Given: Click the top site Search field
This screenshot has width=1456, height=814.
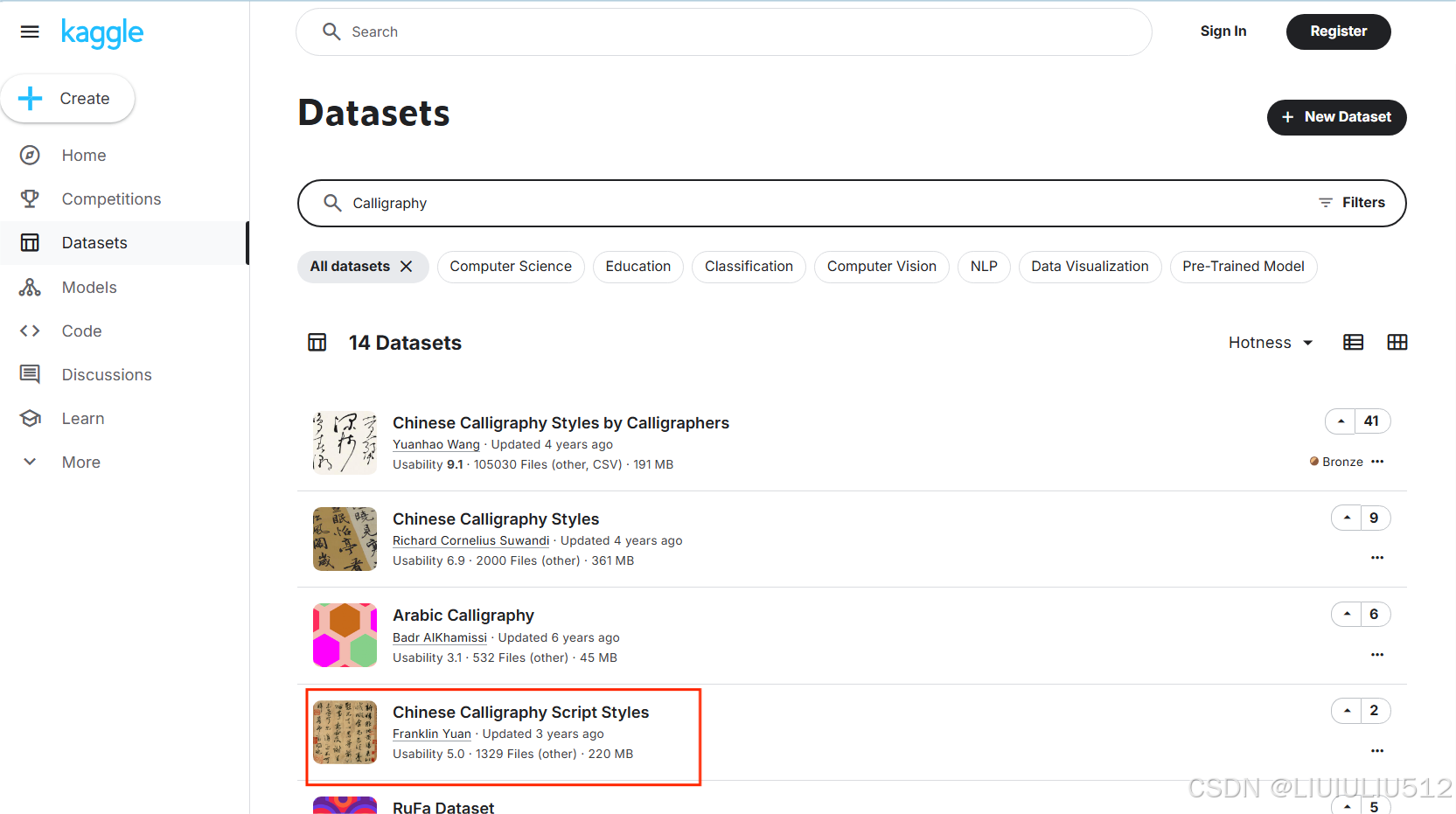Looking at the screenshot, I should [x=724, y=32].
